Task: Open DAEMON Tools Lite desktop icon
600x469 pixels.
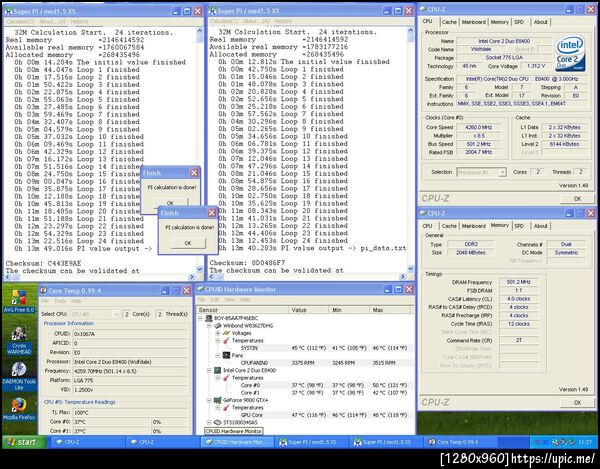Action: [x=19, y=376]
